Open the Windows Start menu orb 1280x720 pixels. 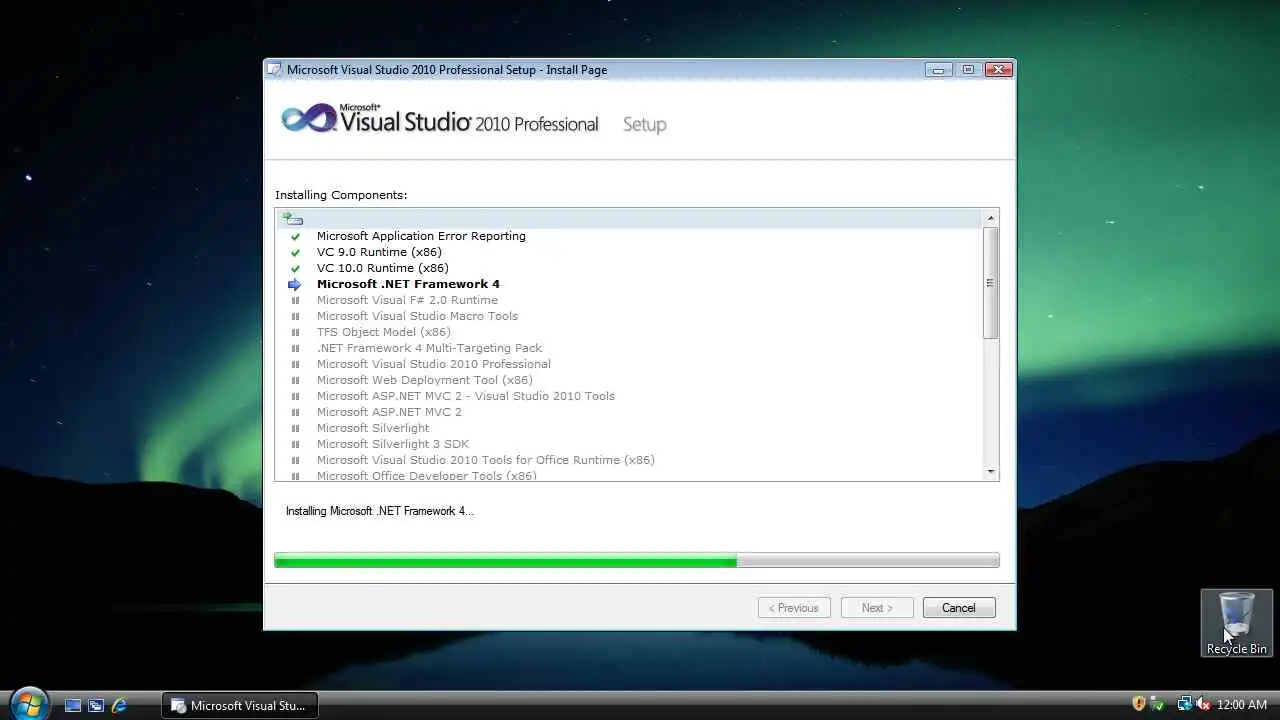pos(29,704)
